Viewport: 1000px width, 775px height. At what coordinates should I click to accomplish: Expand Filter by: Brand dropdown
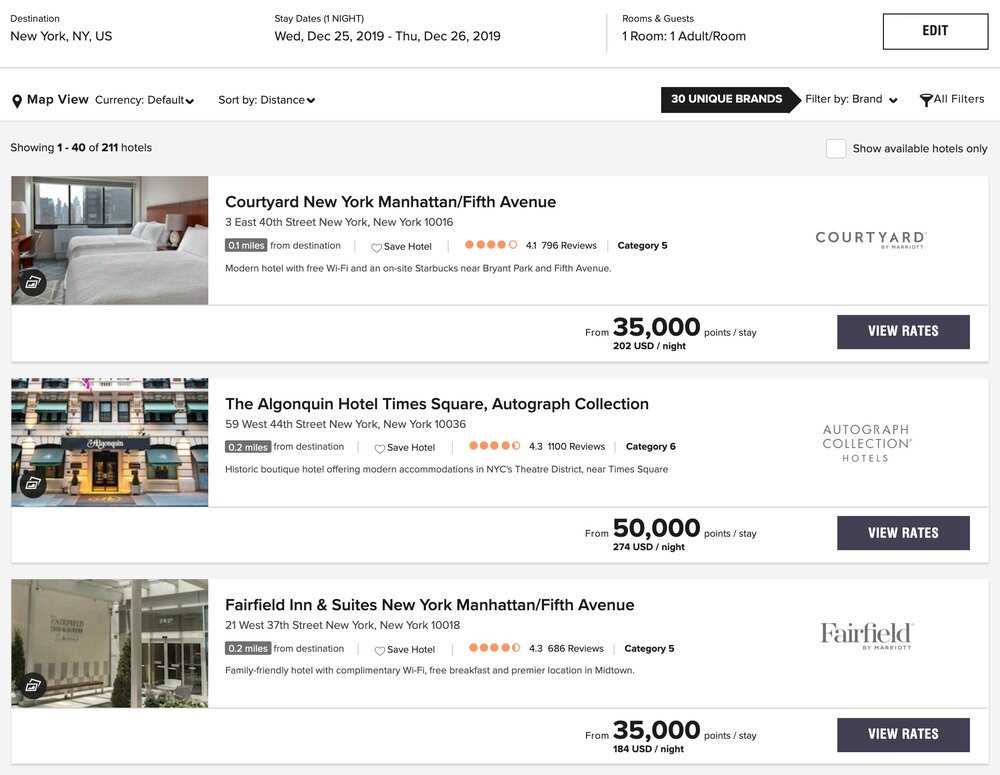point(851,99)
